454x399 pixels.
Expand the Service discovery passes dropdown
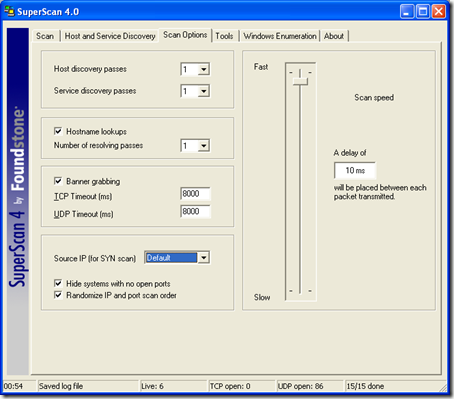pos(203,91)
